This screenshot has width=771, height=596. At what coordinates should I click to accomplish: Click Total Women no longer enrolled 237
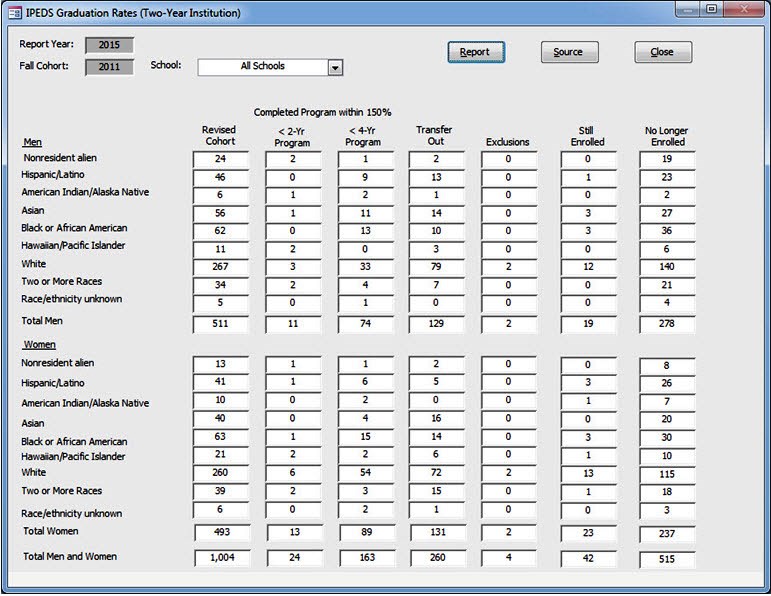pyautogui.click(x=667, y=534)
